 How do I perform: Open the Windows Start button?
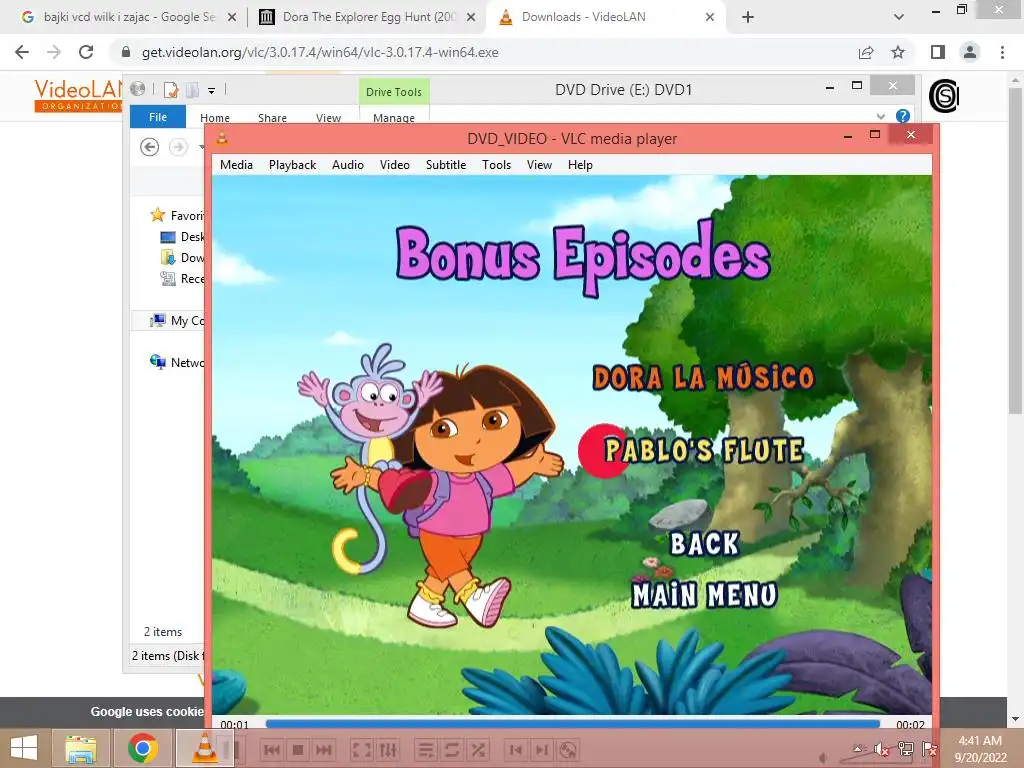(24, 748)
